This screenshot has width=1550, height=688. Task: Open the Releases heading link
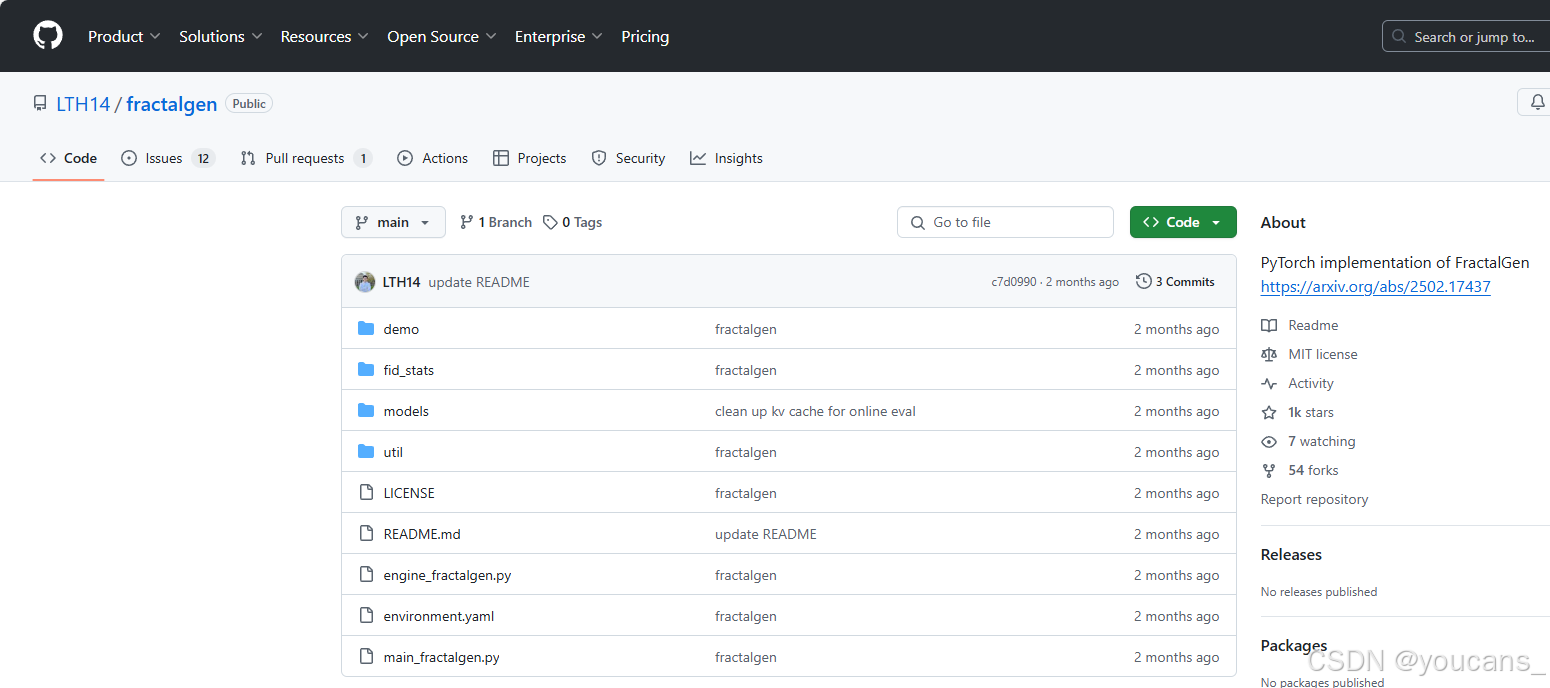[1291, 554]
